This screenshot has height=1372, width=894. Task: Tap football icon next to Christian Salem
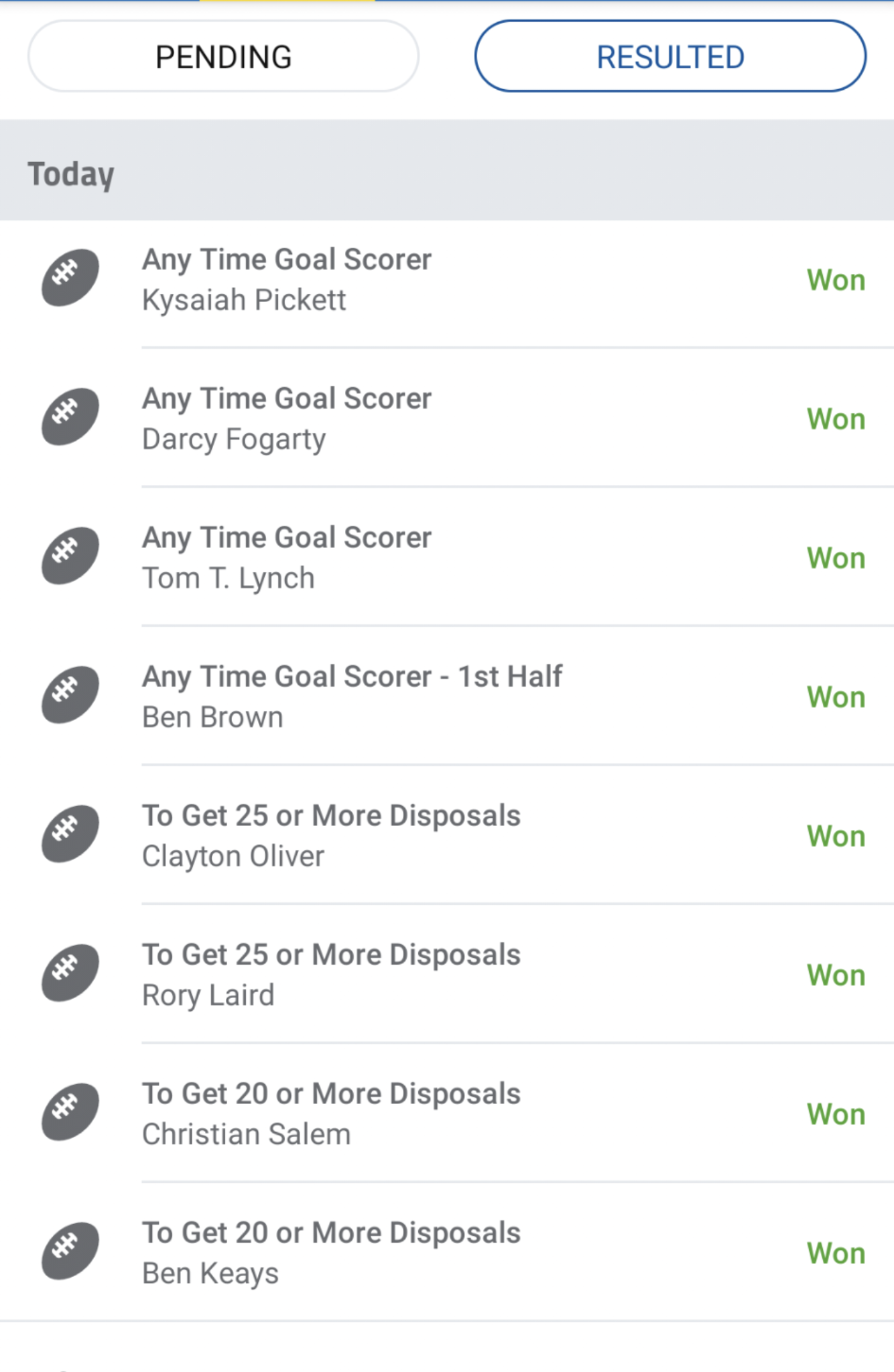[x=70, y=1112]
